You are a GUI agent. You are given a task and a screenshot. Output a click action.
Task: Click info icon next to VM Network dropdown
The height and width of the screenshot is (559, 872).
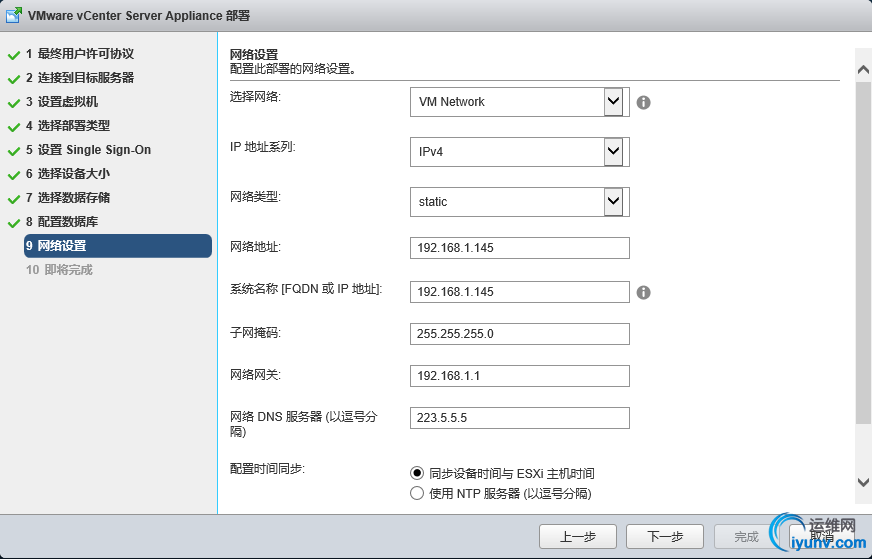[643, 102]
